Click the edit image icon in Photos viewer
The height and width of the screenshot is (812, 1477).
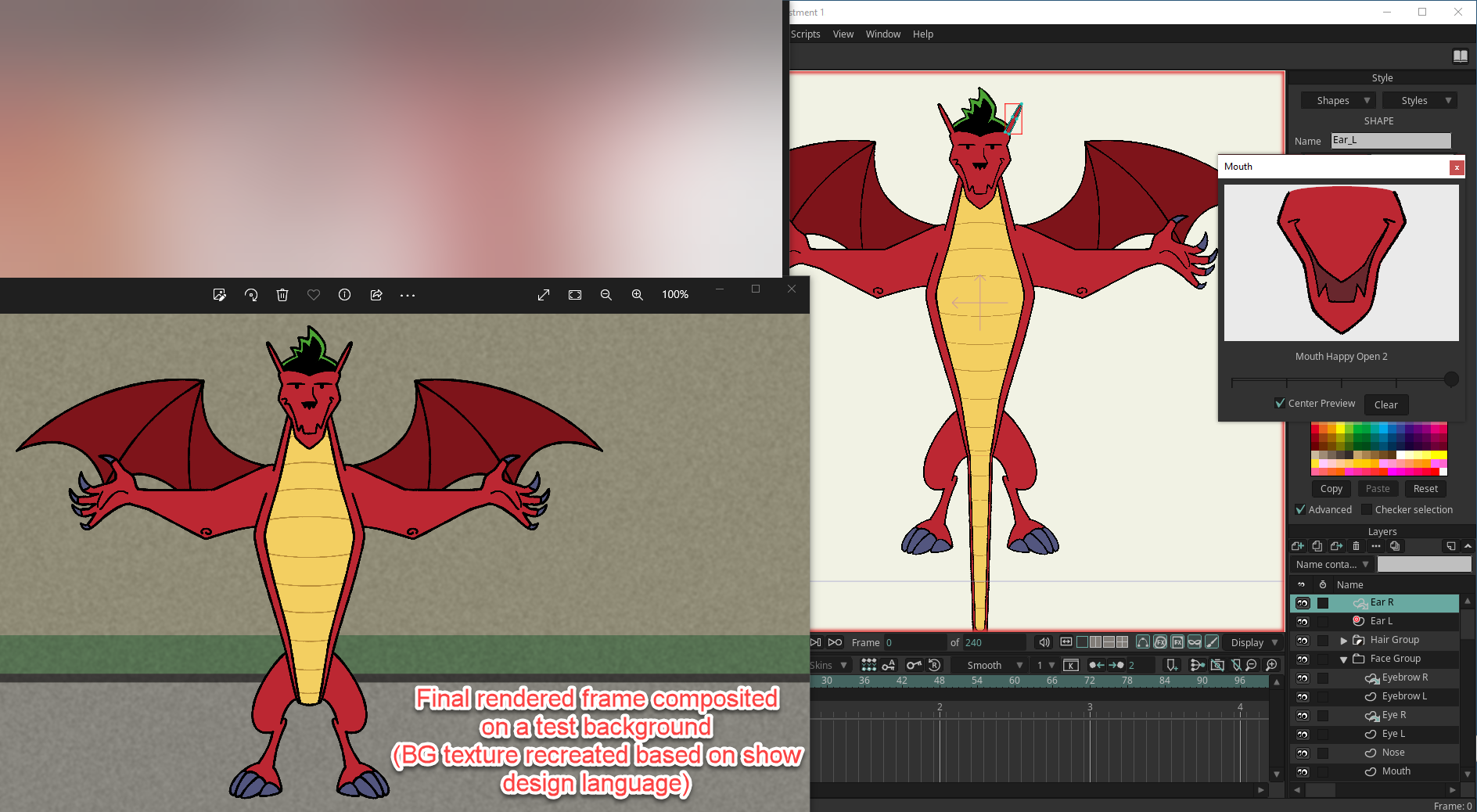pos(220,295)
